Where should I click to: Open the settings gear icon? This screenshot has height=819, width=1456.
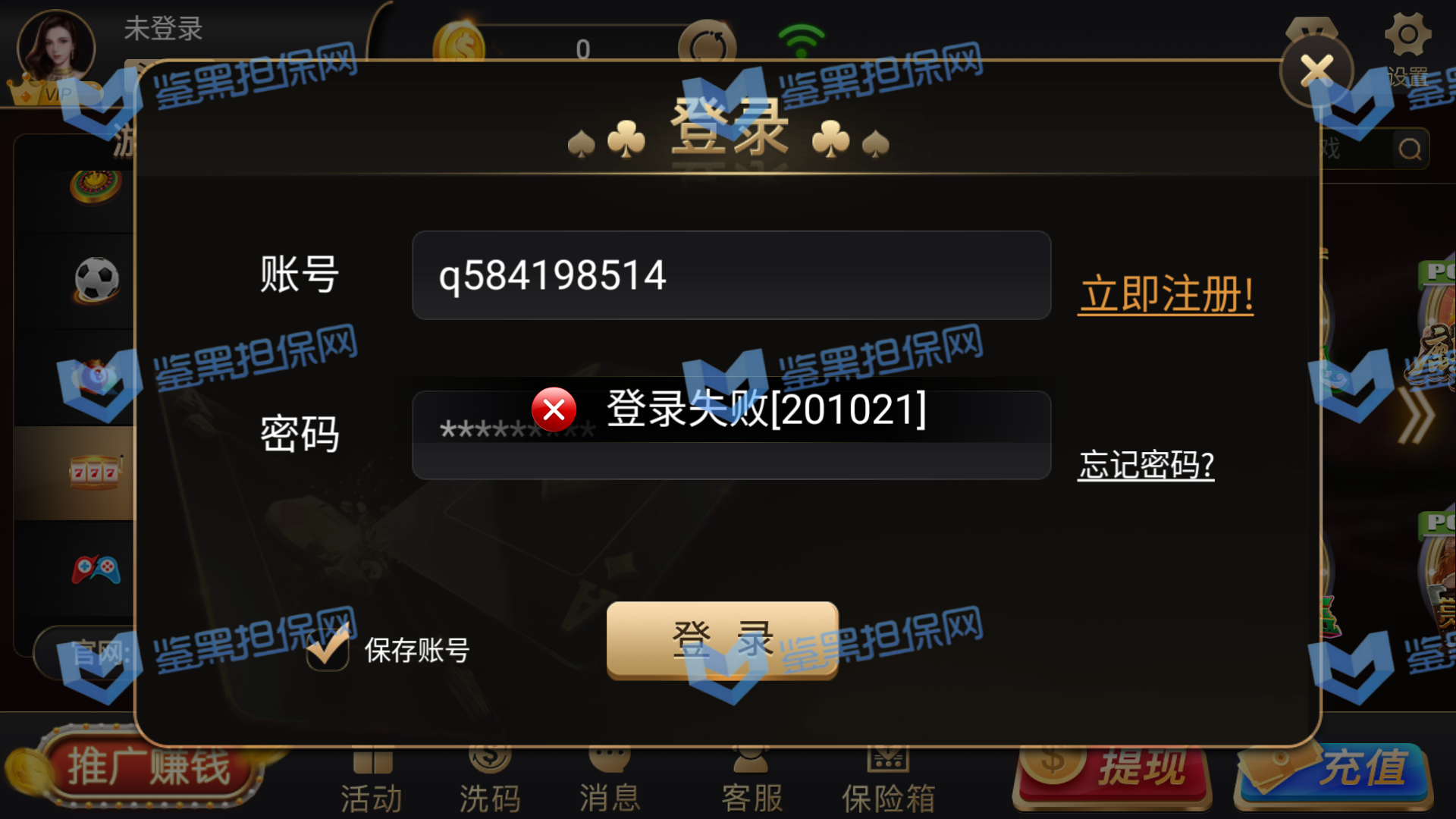[1407, 35]
